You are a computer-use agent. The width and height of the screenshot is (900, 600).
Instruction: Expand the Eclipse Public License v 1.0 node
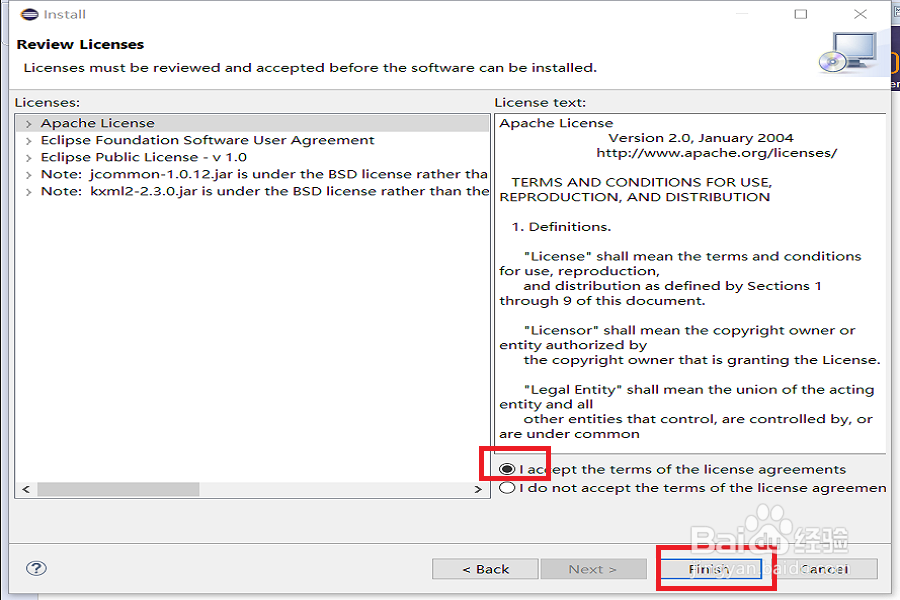pyautogui.click(x=28, y=157)
